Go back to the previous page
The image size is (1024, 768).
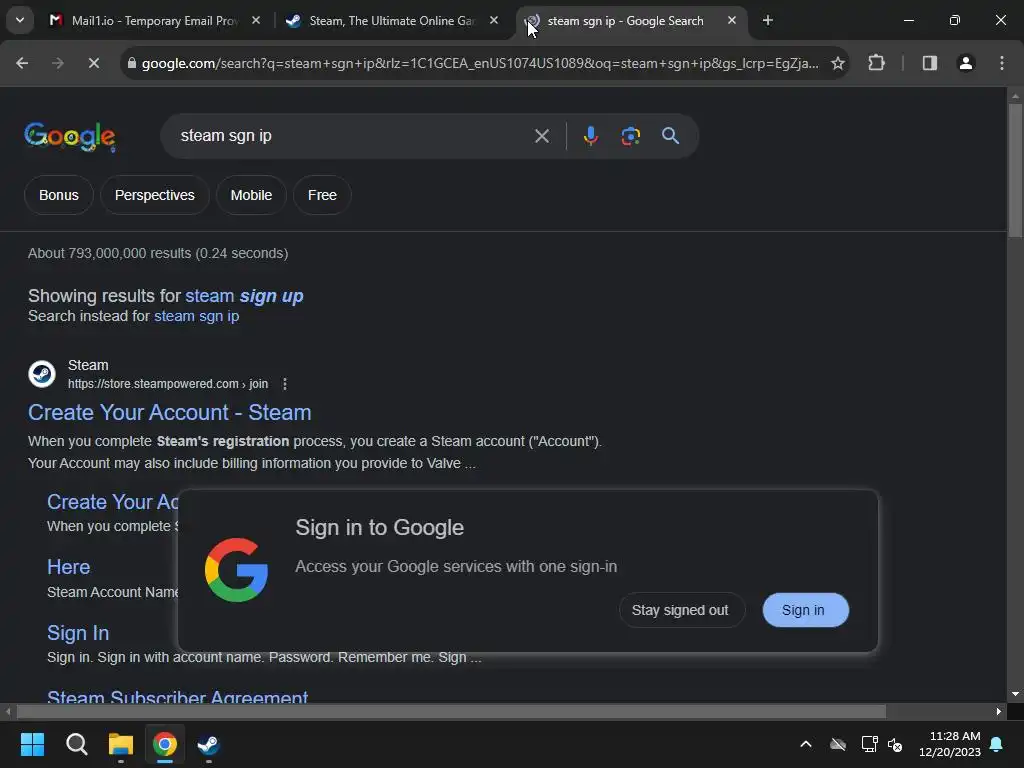coord(22,63)
